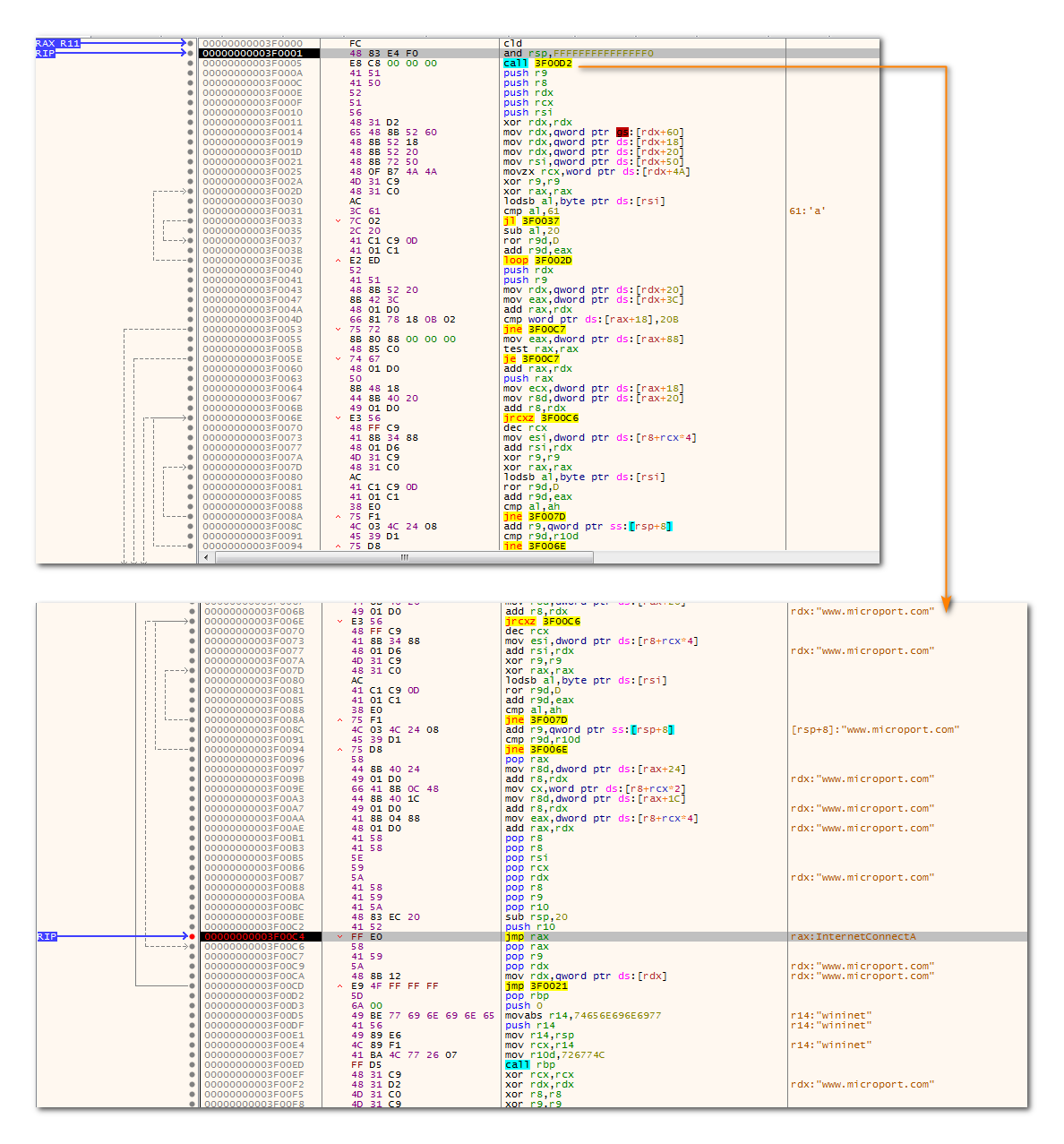Image resolution: width=1064 pixels, height=1144 pixels.
Task: Disable the red breakpoint at 3F00C4
Action: point(192,937)
